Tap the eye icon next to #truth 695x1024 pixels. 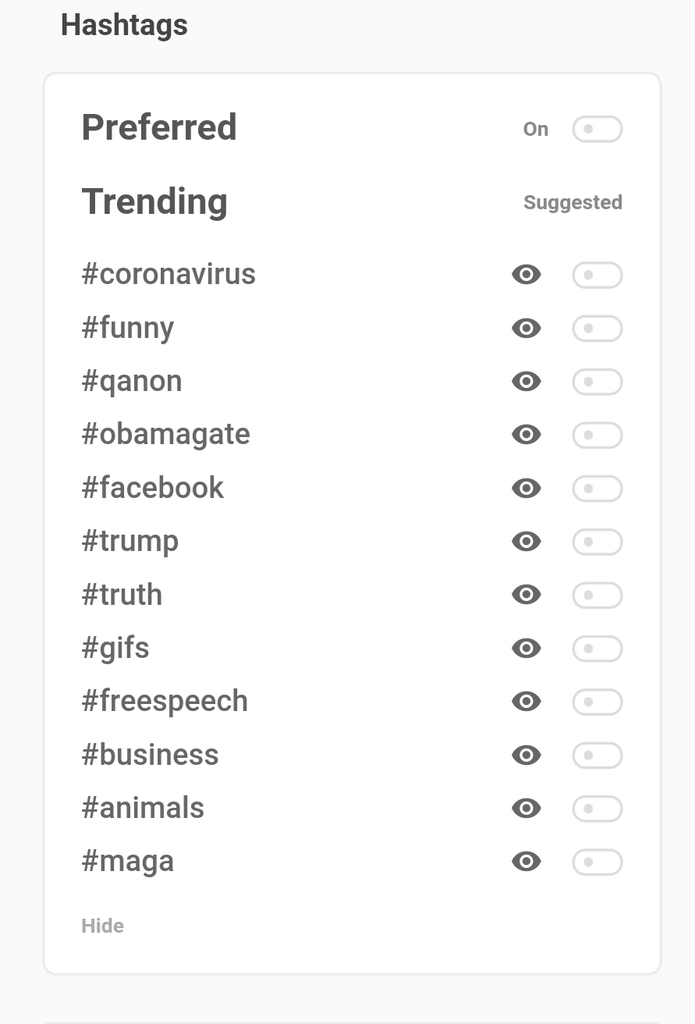tap(526, 595)
